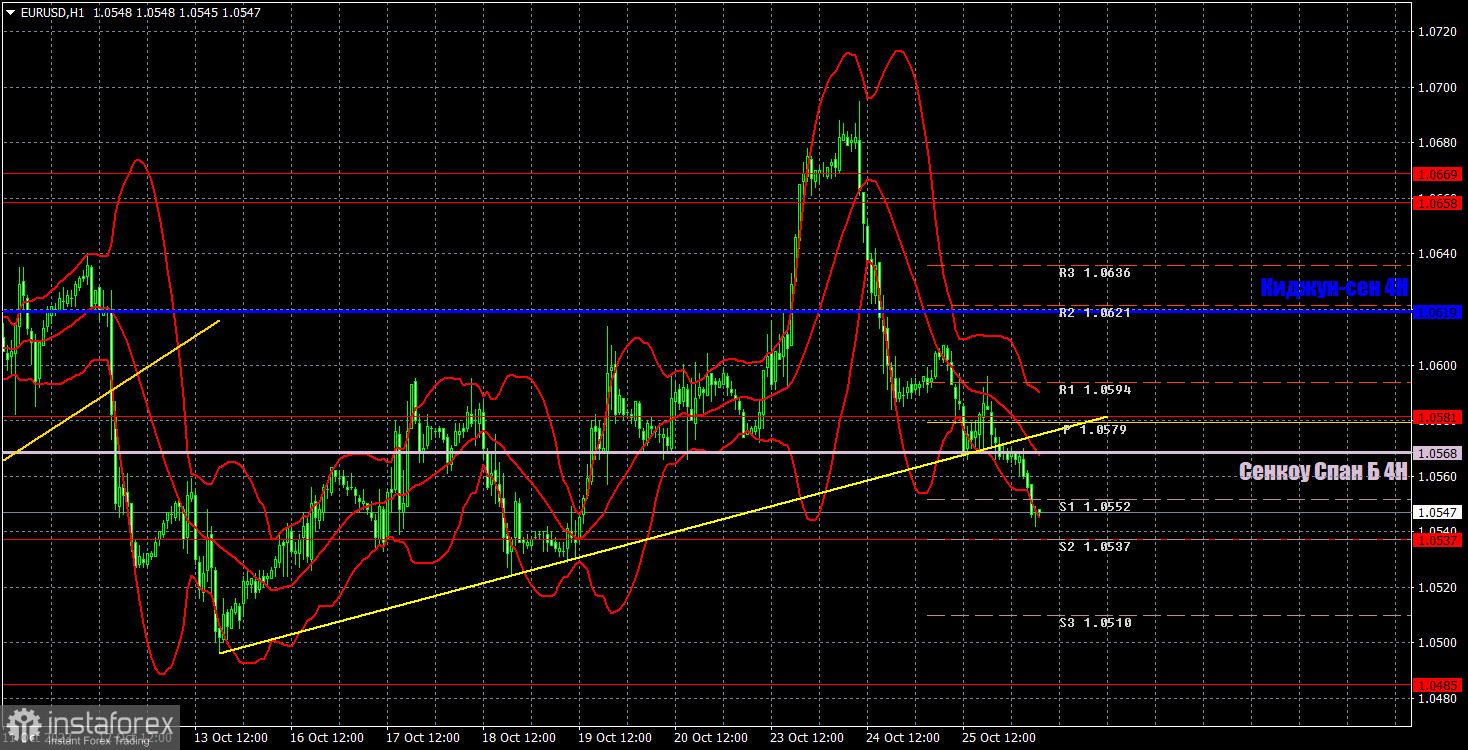The image size is (1468, 750).
Task: Select the red 1.0669 price level tag
Action: (1439, 174)
